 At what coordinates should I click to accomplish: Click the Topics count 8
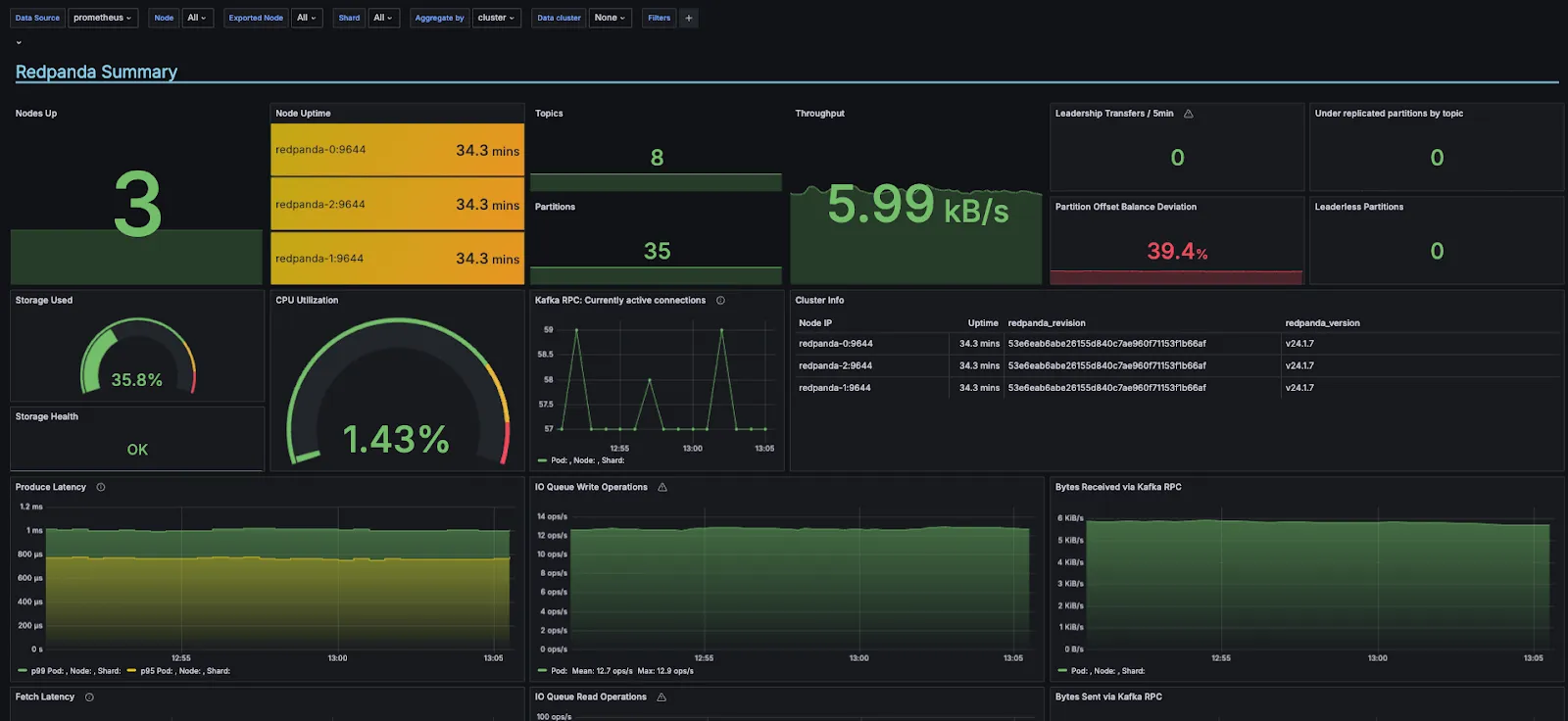tap(657, 158)
